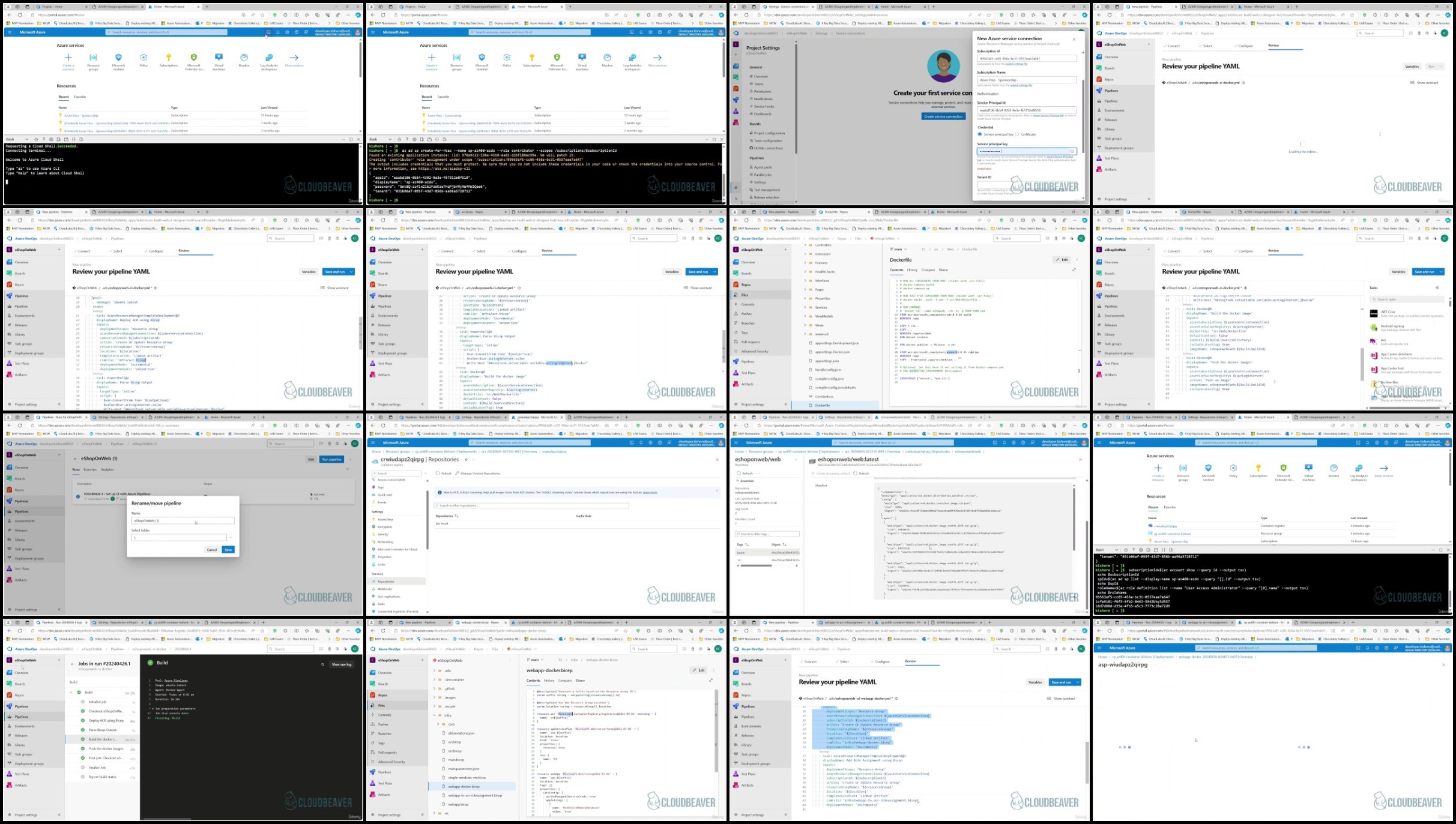The height and width of the screenshot is (824, 1456).
Task: Select the Certificate credential radio button
Action: coord(1017,134)
